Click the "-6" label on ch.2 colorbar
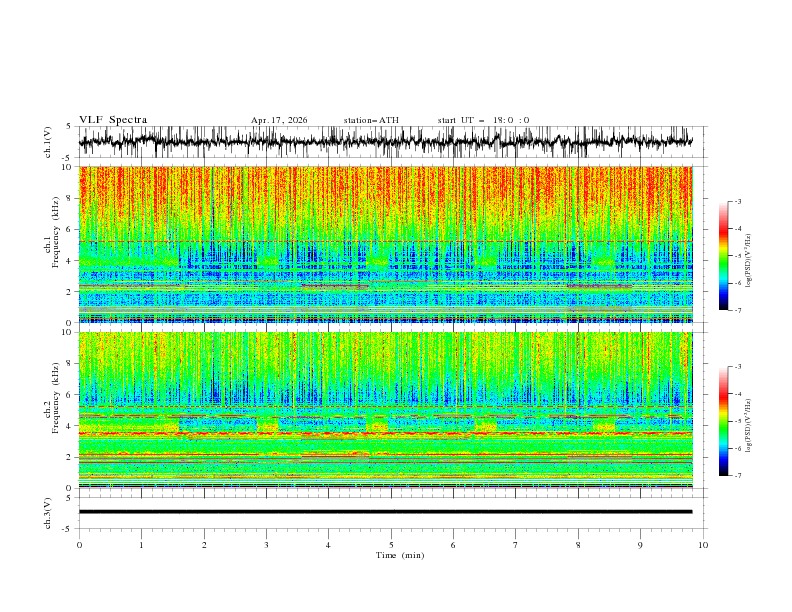Screen dimensions: 792x612 (x=737, y=448)
